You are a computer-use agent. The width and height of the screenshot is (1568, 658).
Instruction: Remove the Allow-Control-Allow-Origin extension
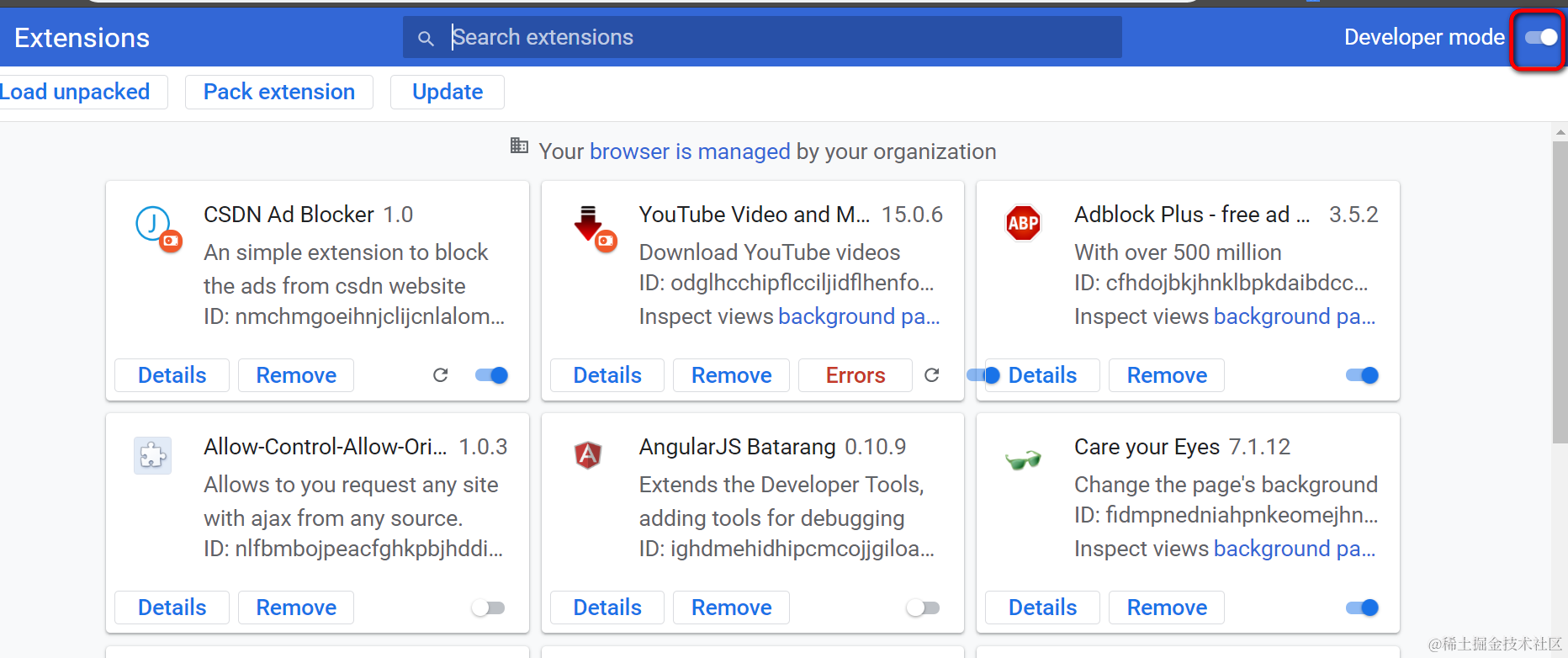click(x=296, y=608)
